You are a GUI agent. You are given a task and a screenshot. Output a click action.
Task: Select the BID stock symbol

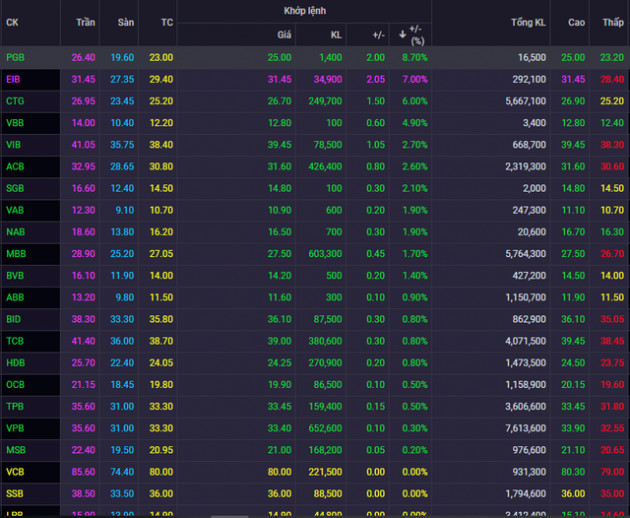point(13,319)
